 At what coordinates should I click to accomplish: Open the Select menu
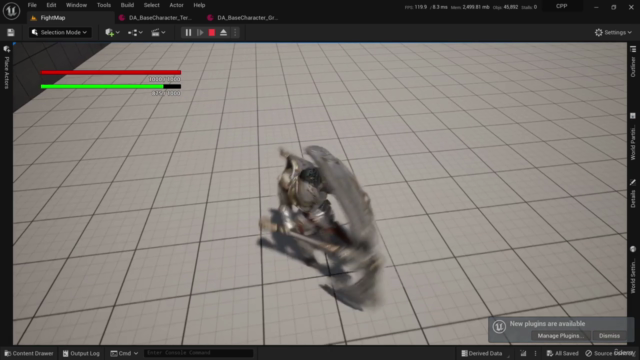(151, 5)
